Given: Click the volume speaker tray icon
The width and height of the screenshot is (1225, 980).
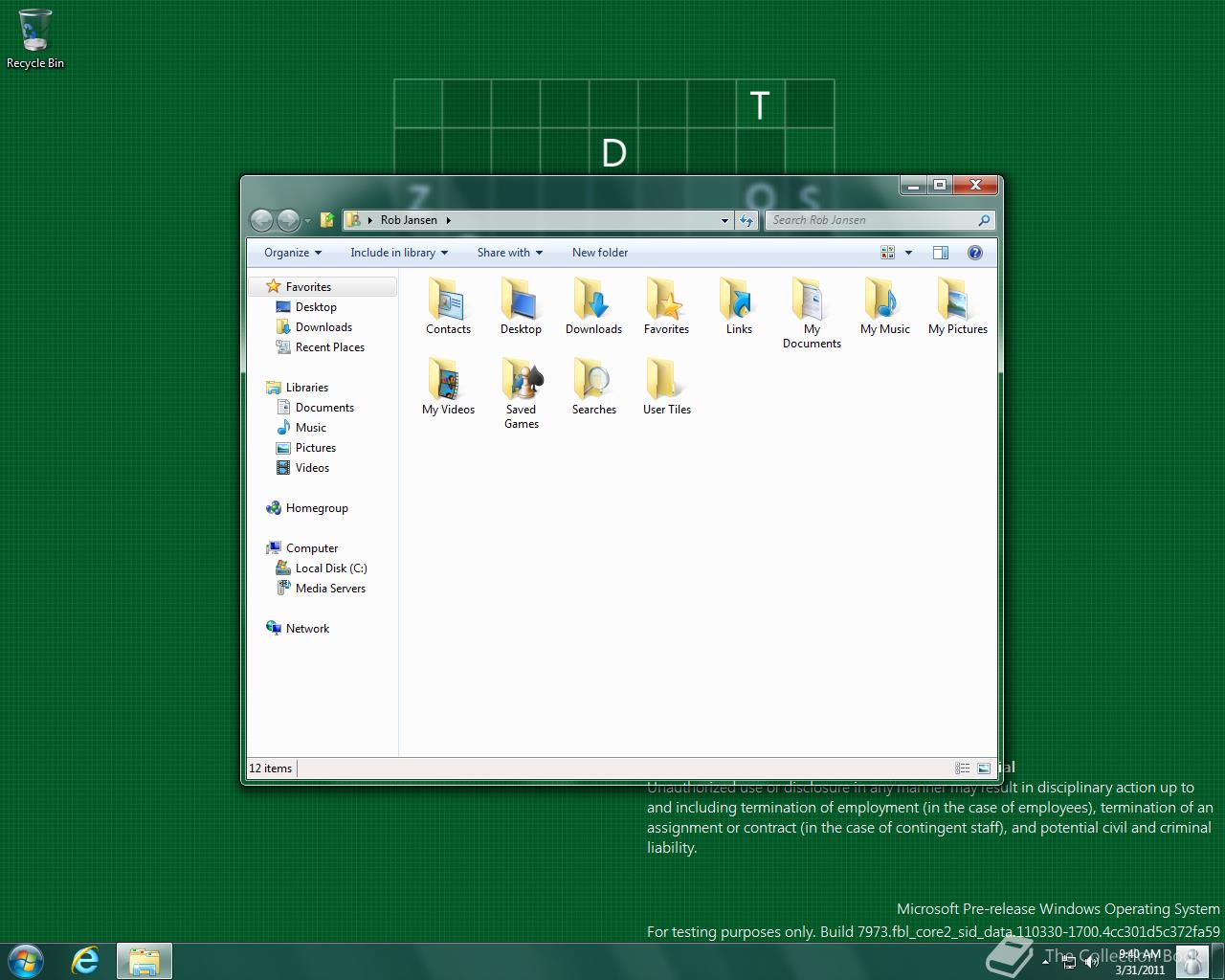Looking at the screenshot, I should point(1091,962).
